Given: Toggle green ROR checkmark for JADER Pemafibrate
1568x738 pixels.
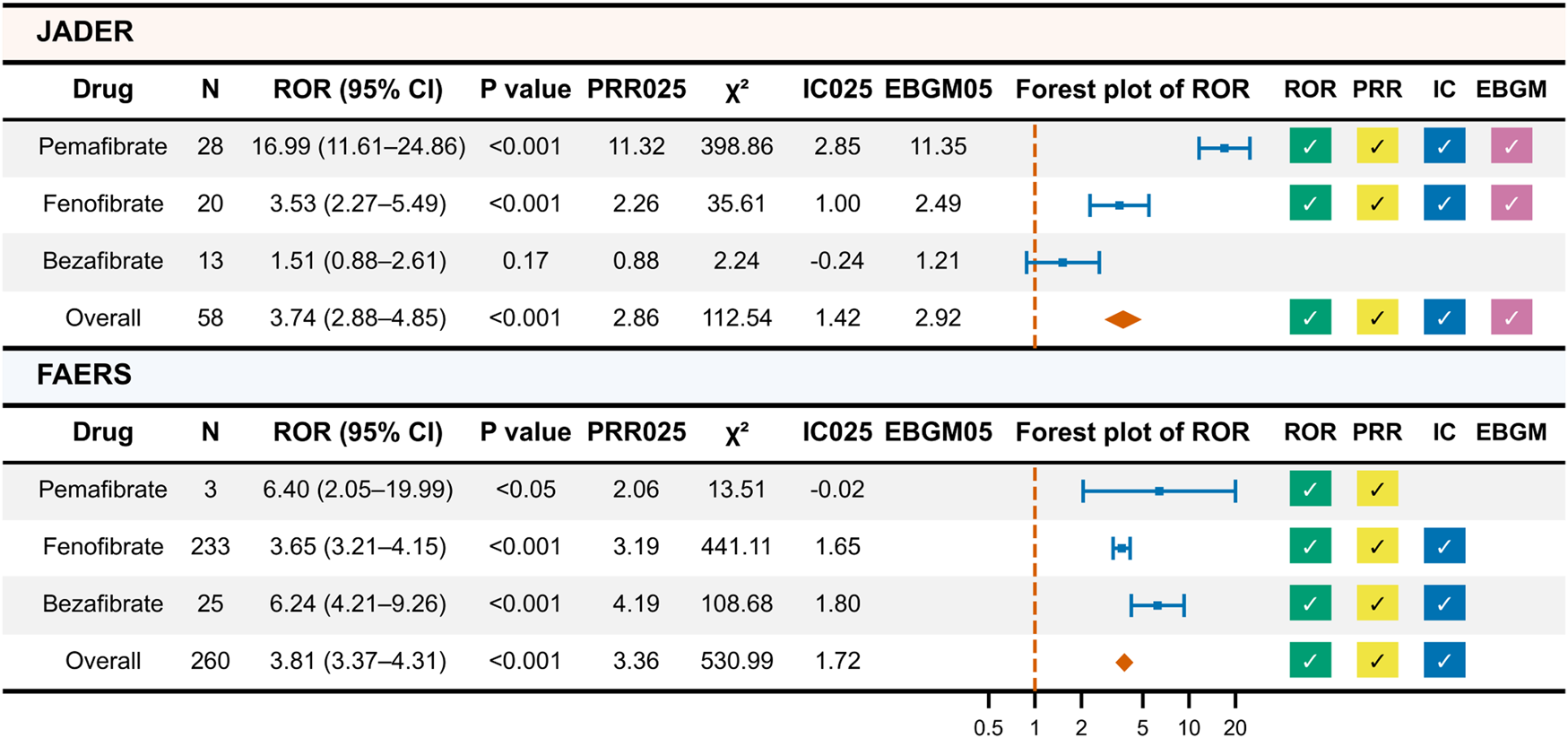Looking at the screenshot, I should point(1310,146).
